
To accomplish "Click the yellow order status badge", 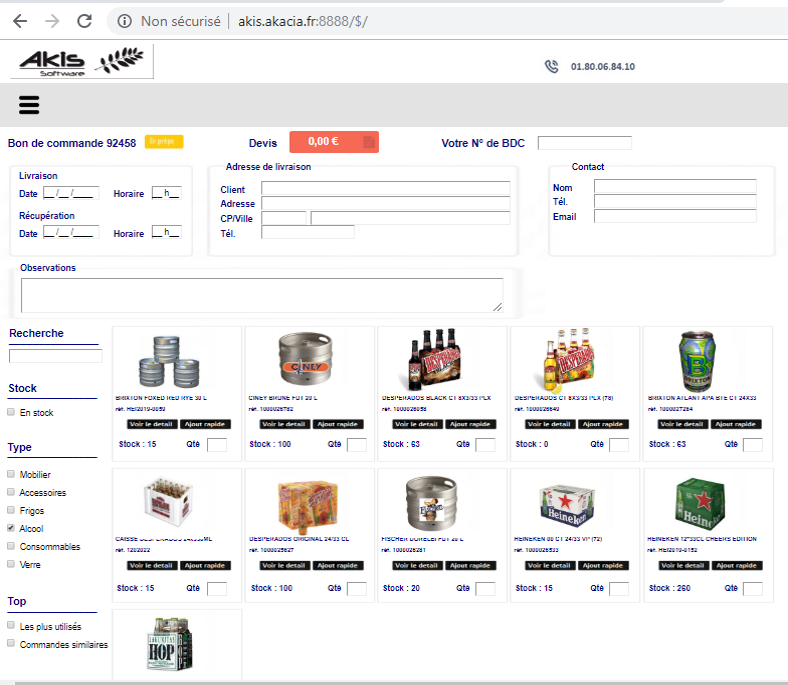I will (x=164, y=142).
